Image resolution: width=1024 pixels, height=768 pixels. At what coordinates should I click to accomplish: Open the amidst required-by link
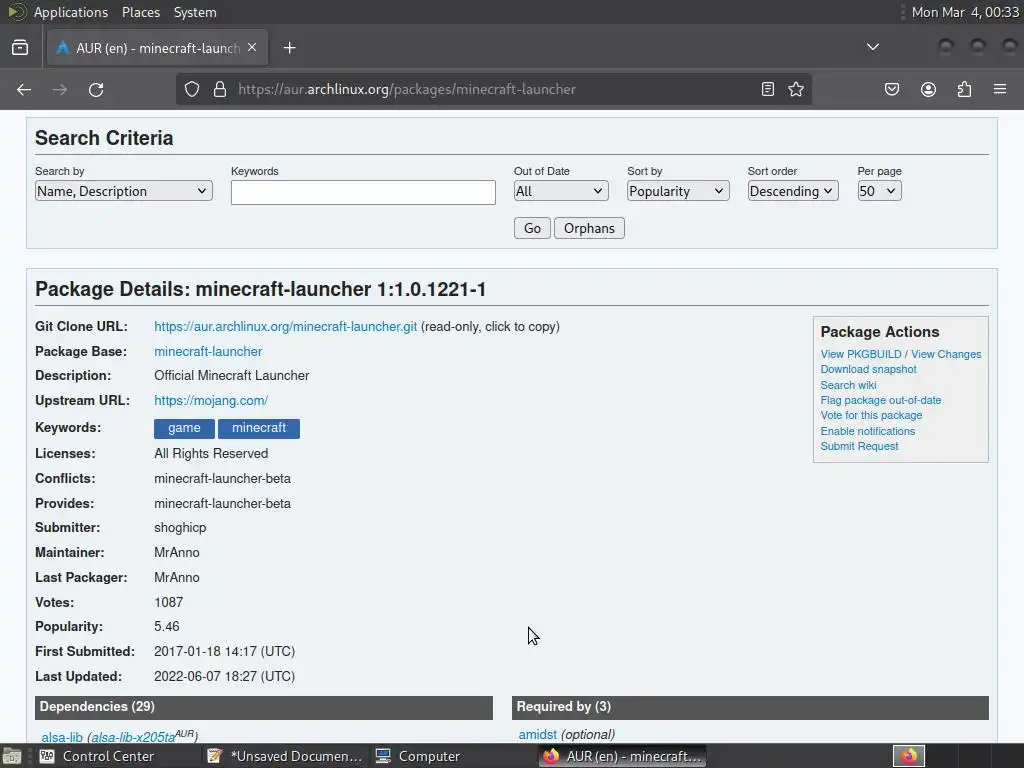(537, 734)
